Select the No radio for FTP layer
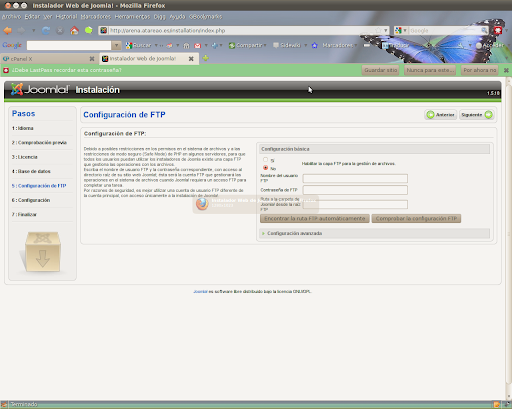This screenshot has width=512, height=409. tap(266, 168)
